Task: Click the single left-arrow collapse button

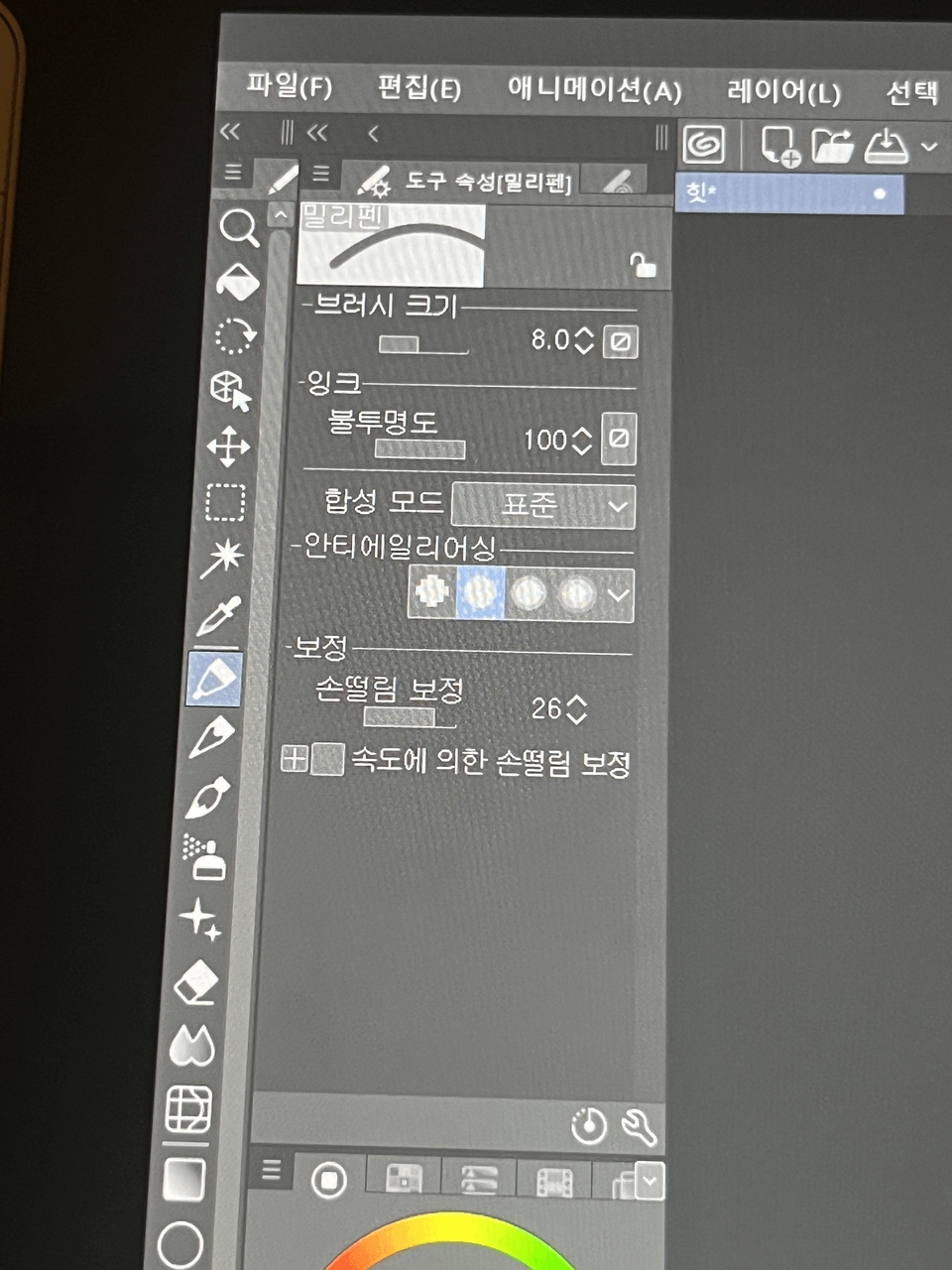Action: 373,133
